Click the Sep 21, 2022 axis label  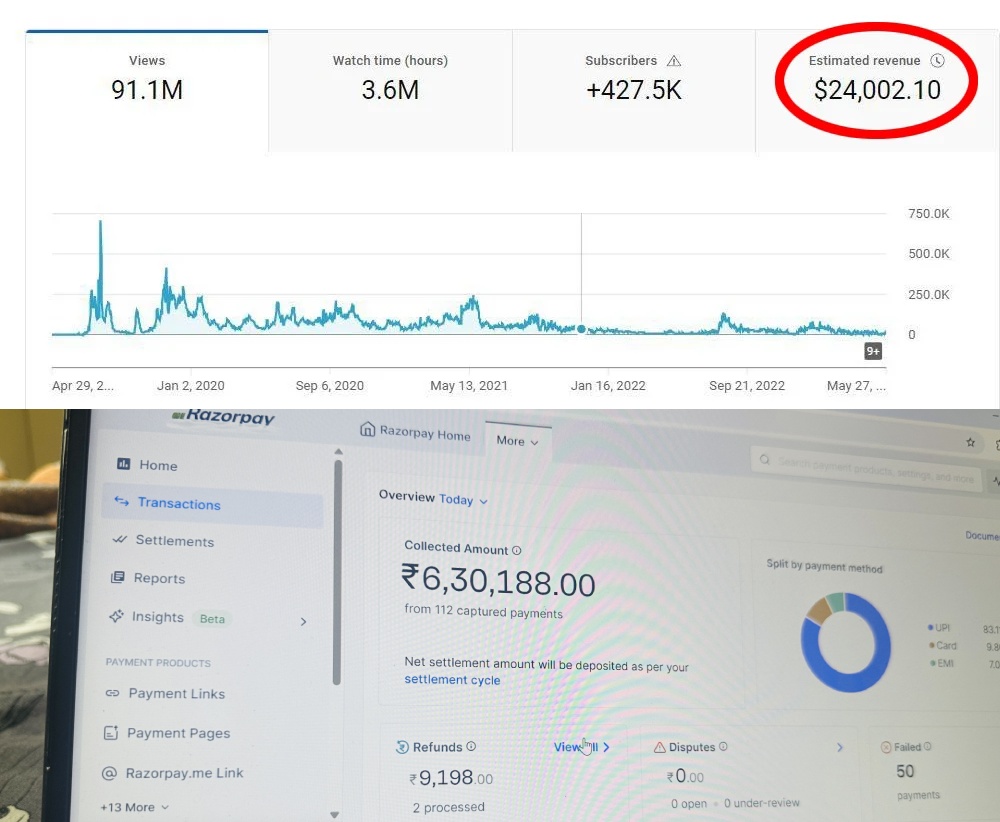(747, 386)
